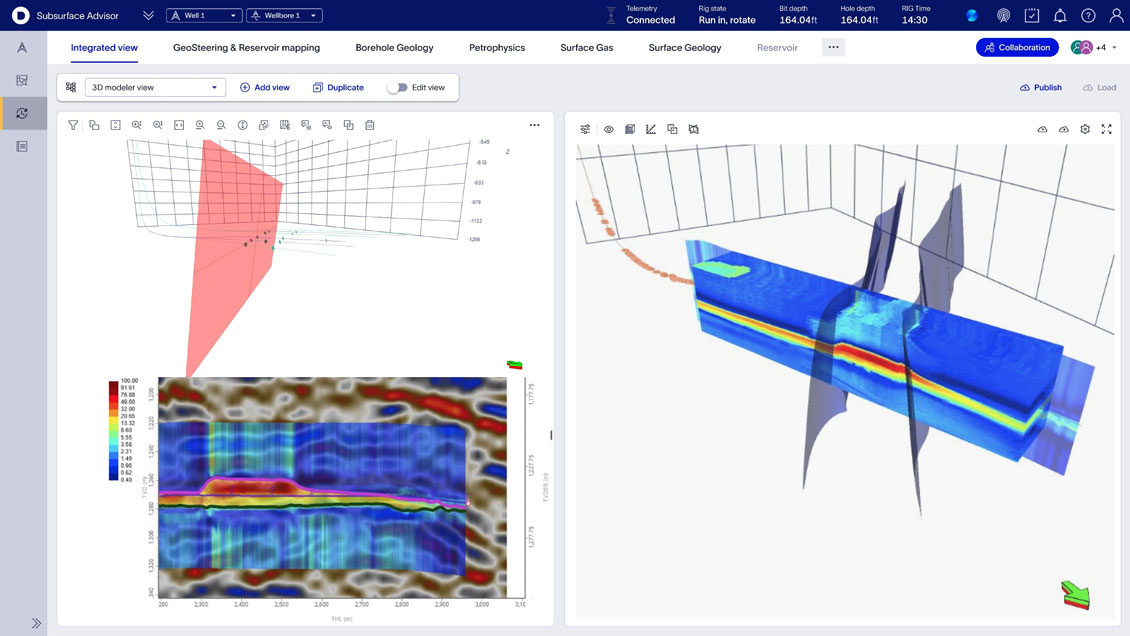Click the Publish button
The height and width of the screenshot is (636, 1130).
[1041, 87]
